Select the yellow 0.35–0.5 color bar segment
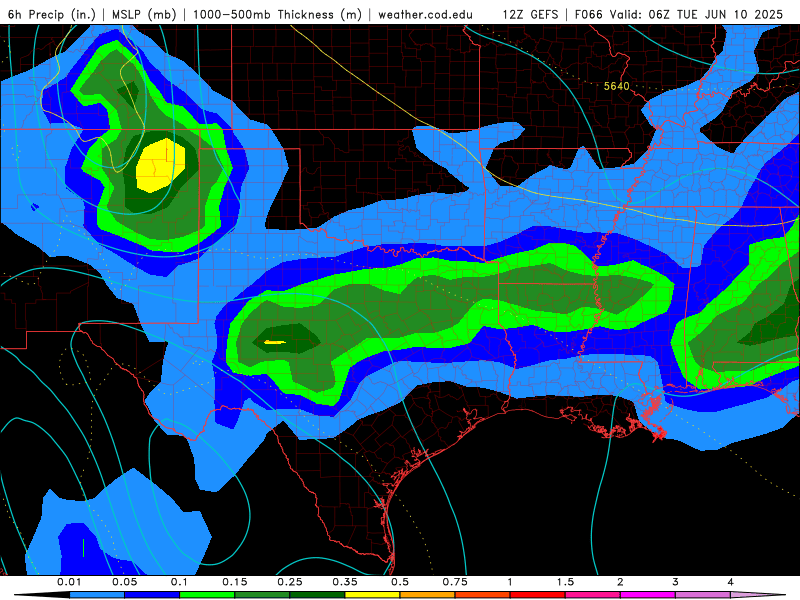Screen dimensions: 800x600 [372, 595]
